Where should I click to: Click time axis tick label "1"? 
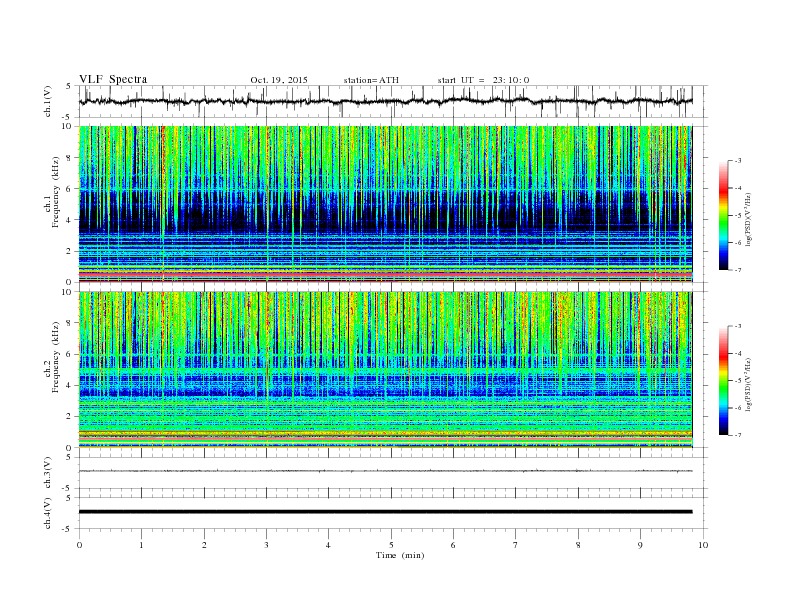(x=141, y=545)
